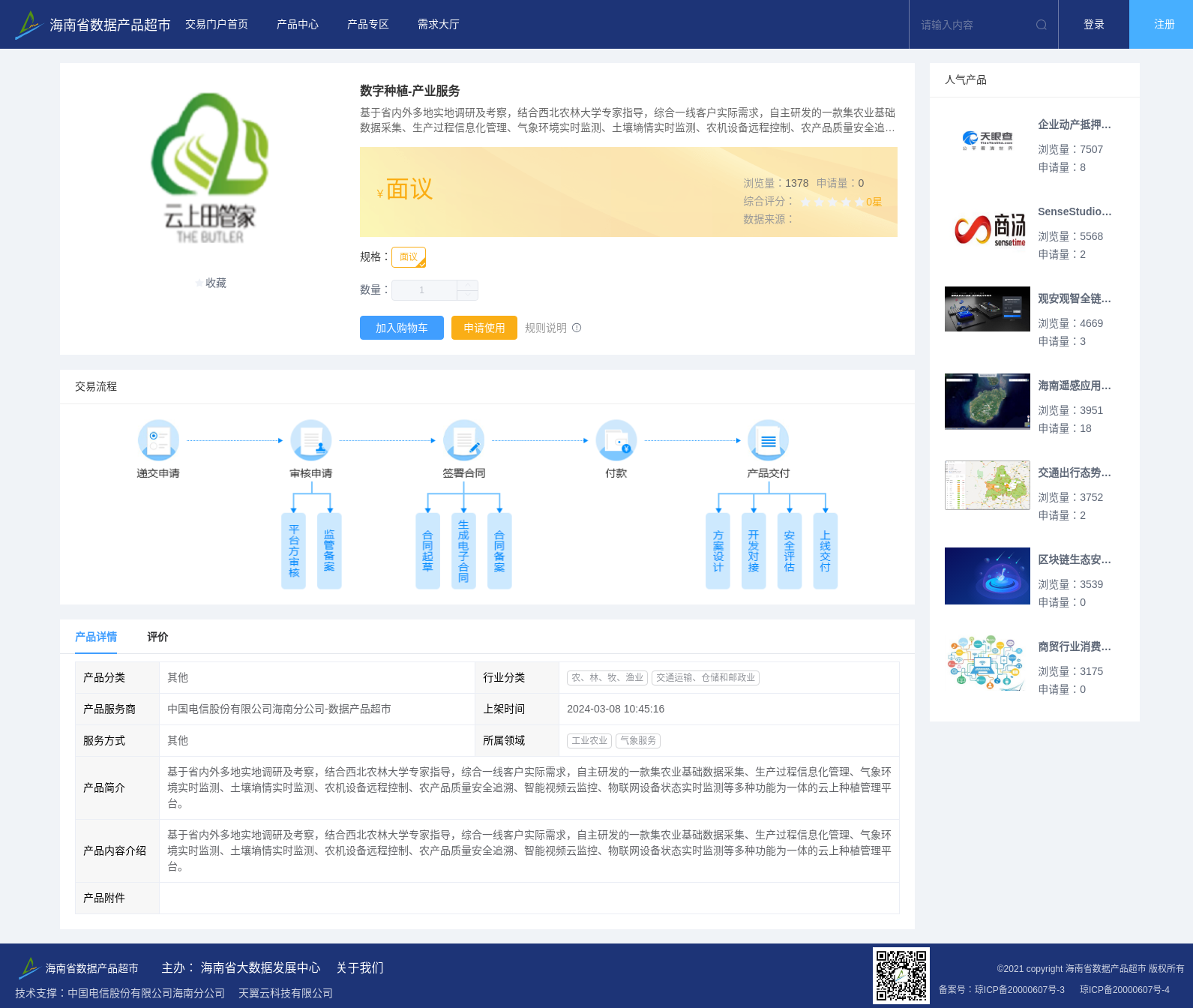Click 加入购物车 button
Screen dimensions: 1193x1008
click(402, 328)
